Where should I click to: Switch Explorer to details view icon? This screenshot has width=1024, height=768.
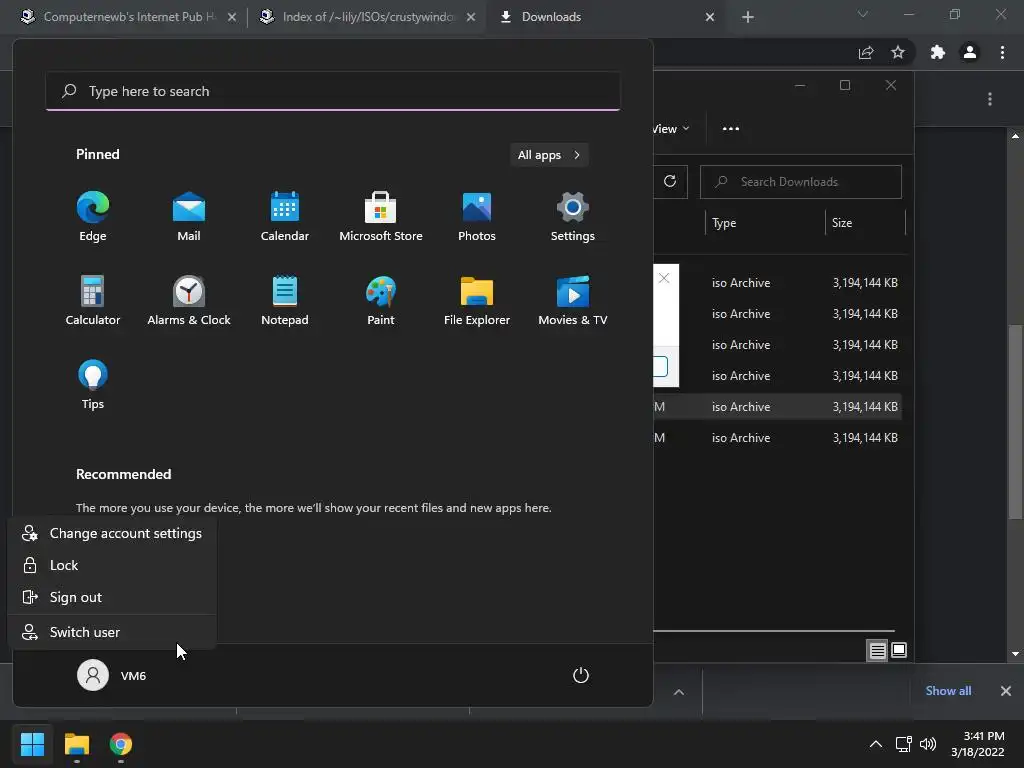[x=877, y=650]
